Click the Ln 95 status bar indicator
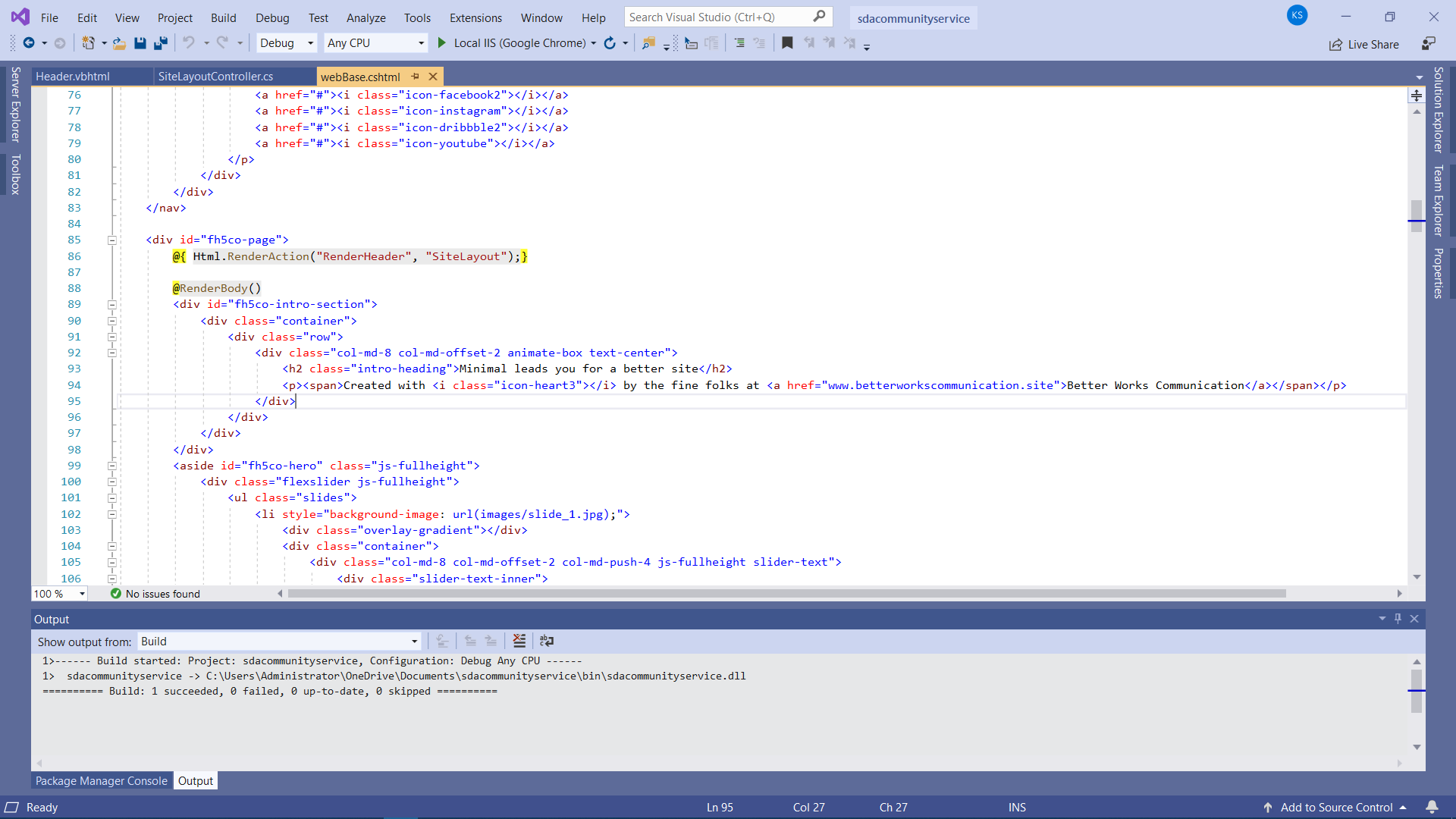Viewport: 1456px width, 819px height. [x=720, y=807]
